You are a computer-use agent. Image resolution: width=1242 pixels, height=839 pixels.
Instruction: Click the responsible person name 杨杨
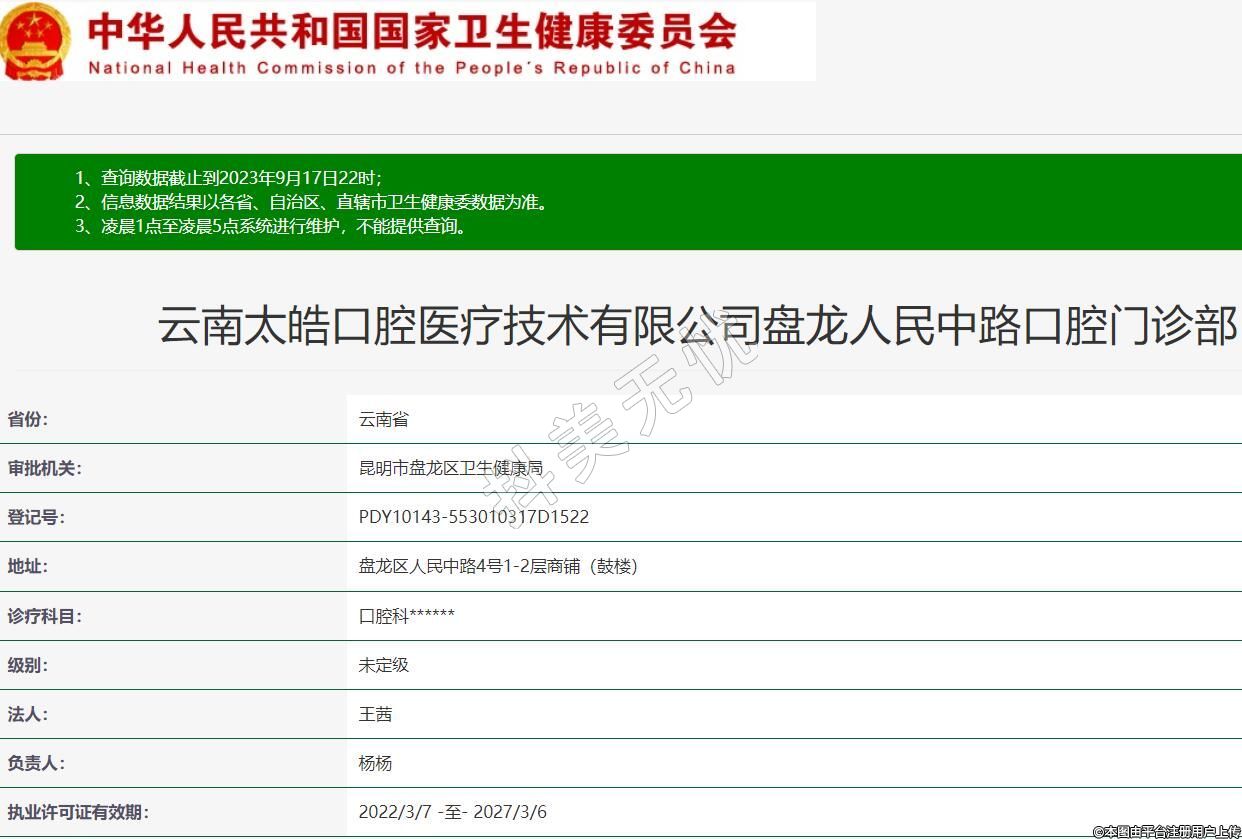coord(376,763)
